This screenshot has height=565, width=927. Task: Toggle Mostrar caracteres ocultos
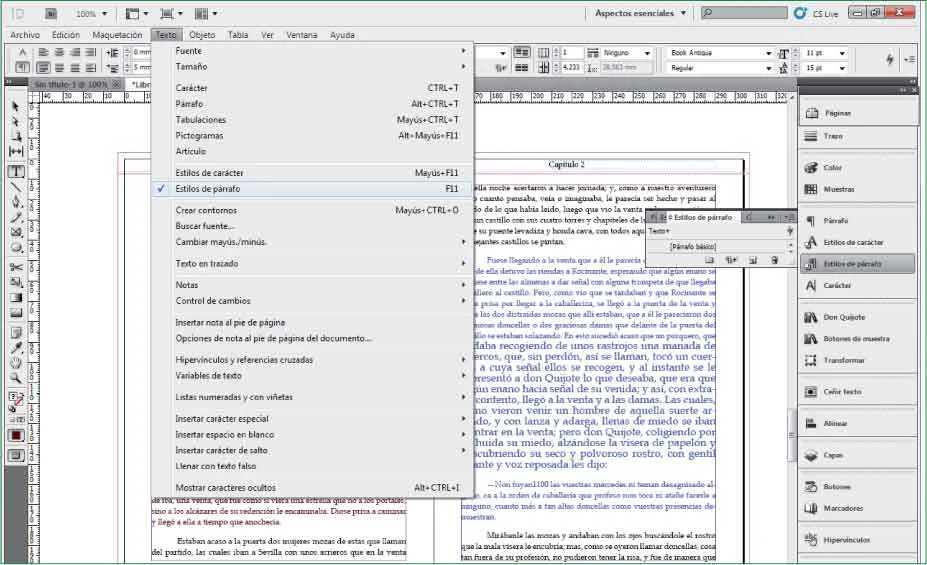[225, 487]
